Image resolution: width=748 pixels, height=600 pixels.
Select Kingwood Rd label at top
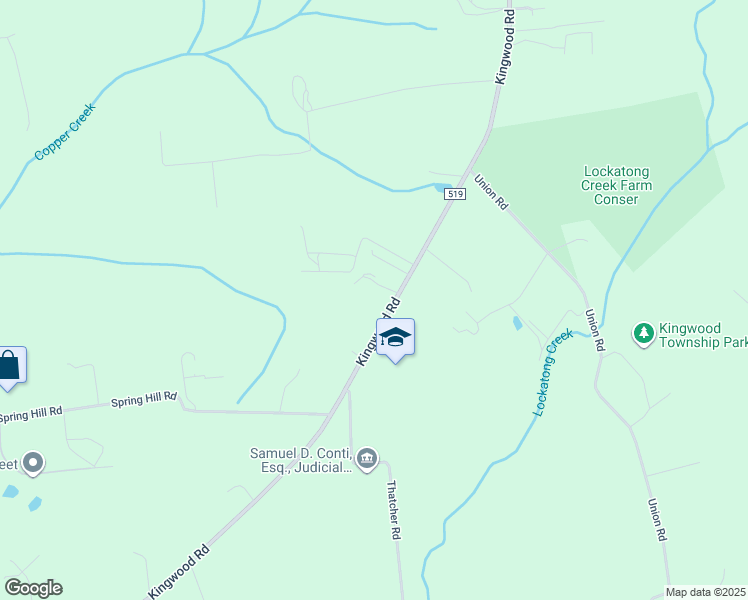(505, 47)
